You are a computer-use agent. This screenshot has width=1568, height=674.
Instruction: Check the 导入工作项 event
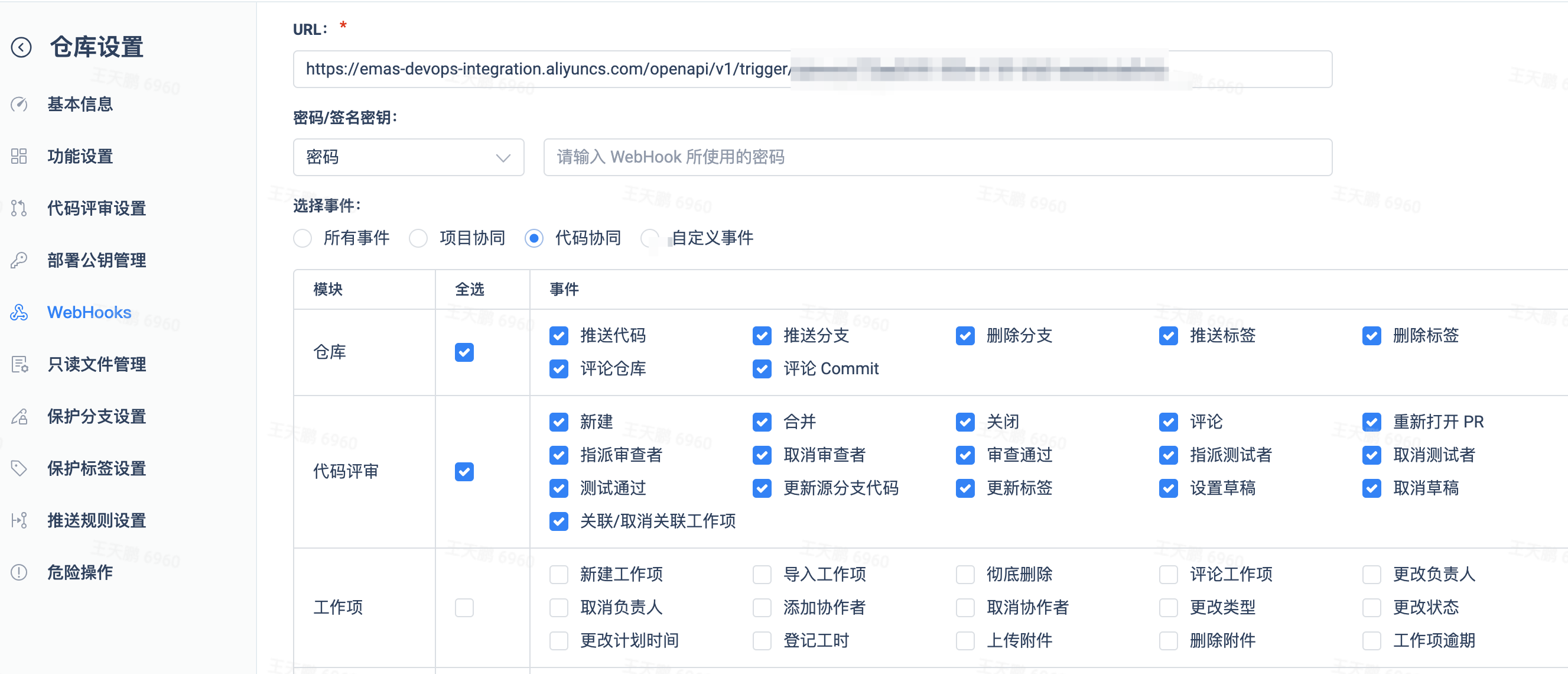[762, 575]
